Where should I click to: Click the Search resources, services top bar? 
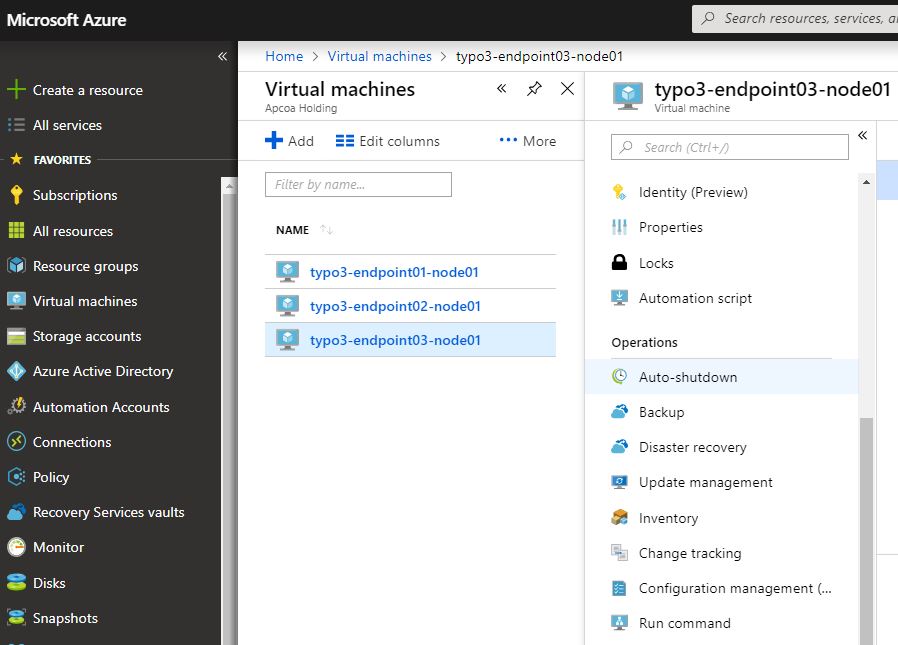[x=795, y=18]
